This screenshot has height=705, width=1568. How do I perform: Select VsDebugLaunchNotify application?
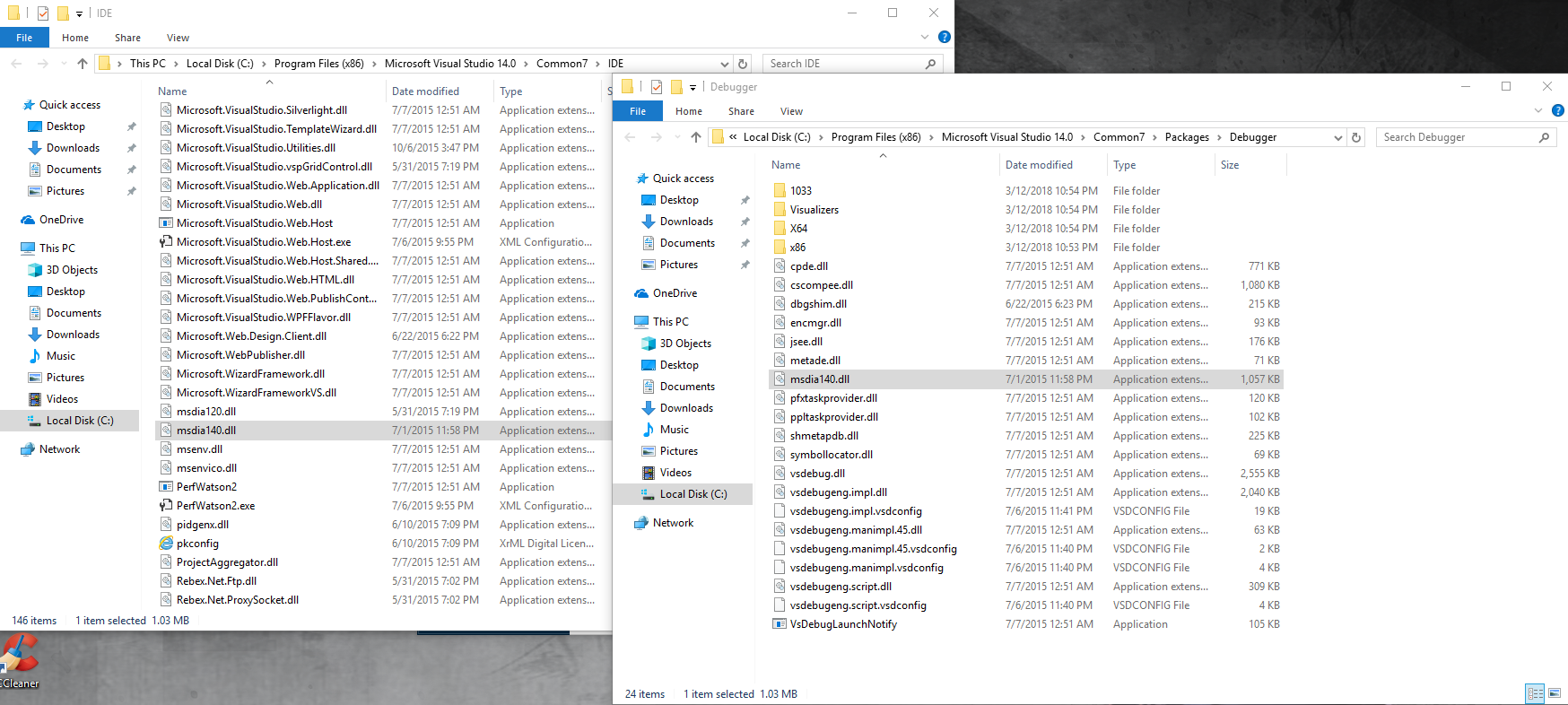tap(843, 624)
